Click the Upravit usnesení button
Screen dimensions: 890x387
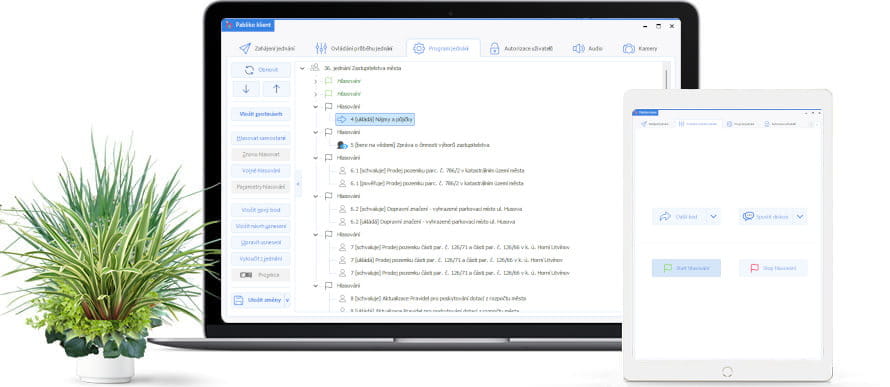pos(261,243)
